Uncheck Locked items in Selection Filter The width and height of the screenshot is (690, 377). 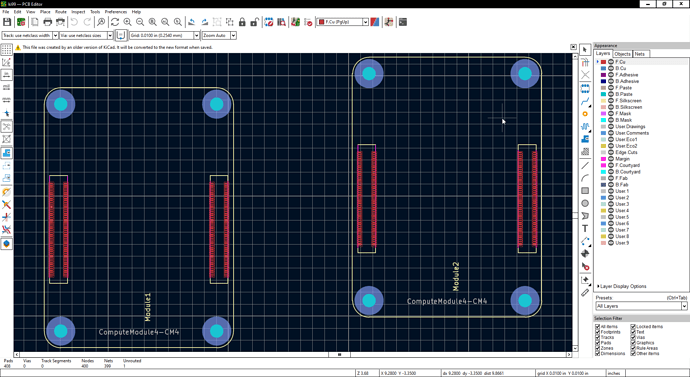click(x=633, y=327)
